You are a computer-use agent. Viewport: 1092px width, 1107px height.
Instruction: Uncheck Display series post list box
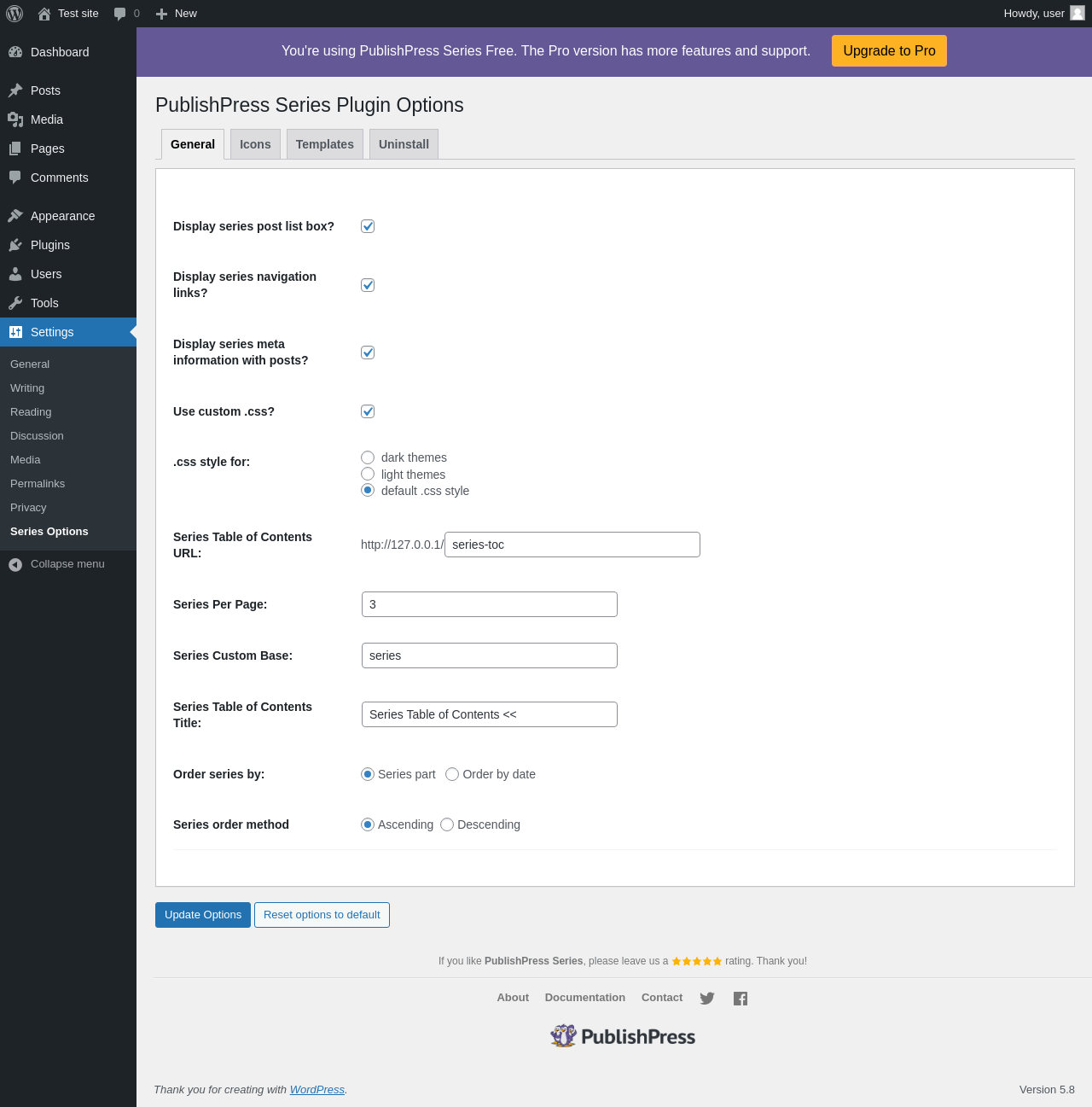[x=368, y=226]
